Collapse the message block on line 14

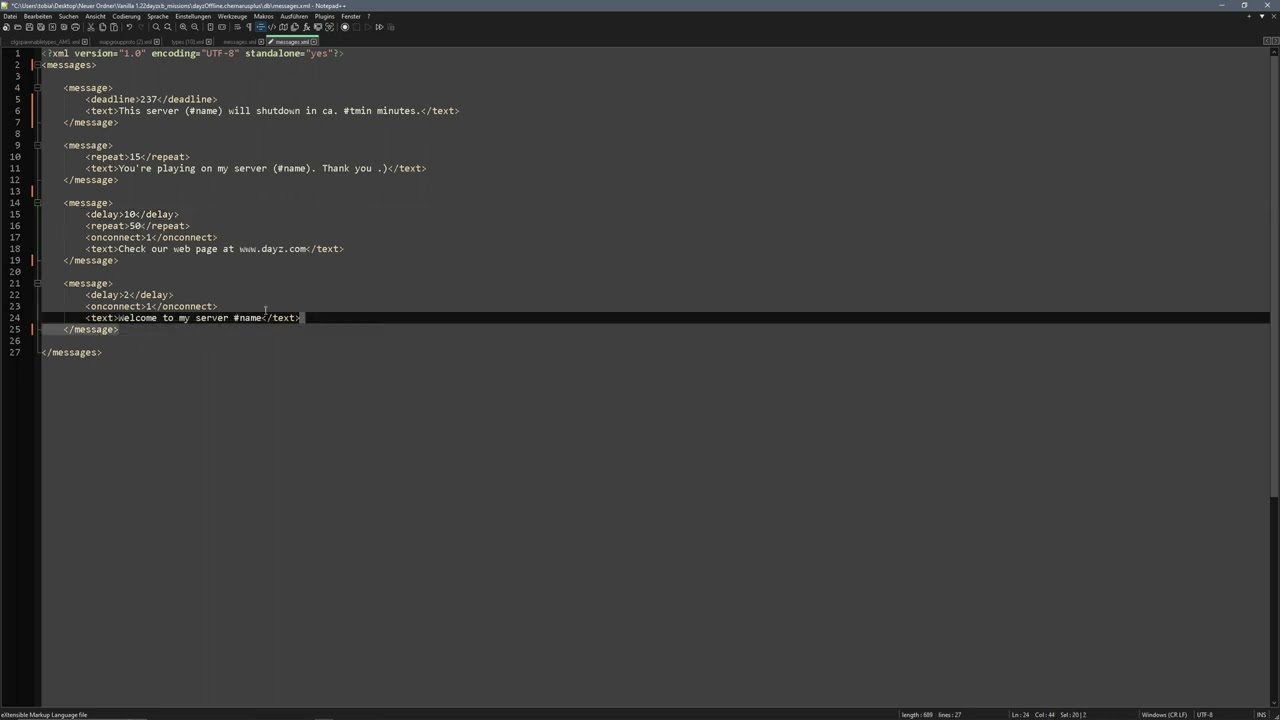(37, 203)
